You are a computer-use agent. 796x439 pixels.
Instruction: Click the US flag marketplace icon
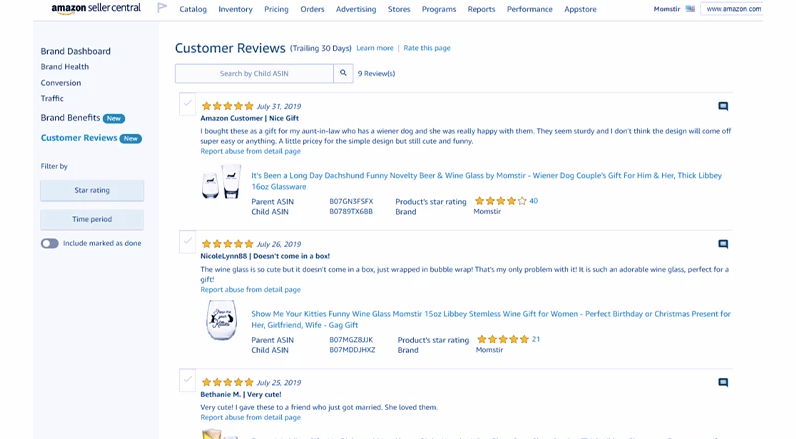[x=690, y=9]
